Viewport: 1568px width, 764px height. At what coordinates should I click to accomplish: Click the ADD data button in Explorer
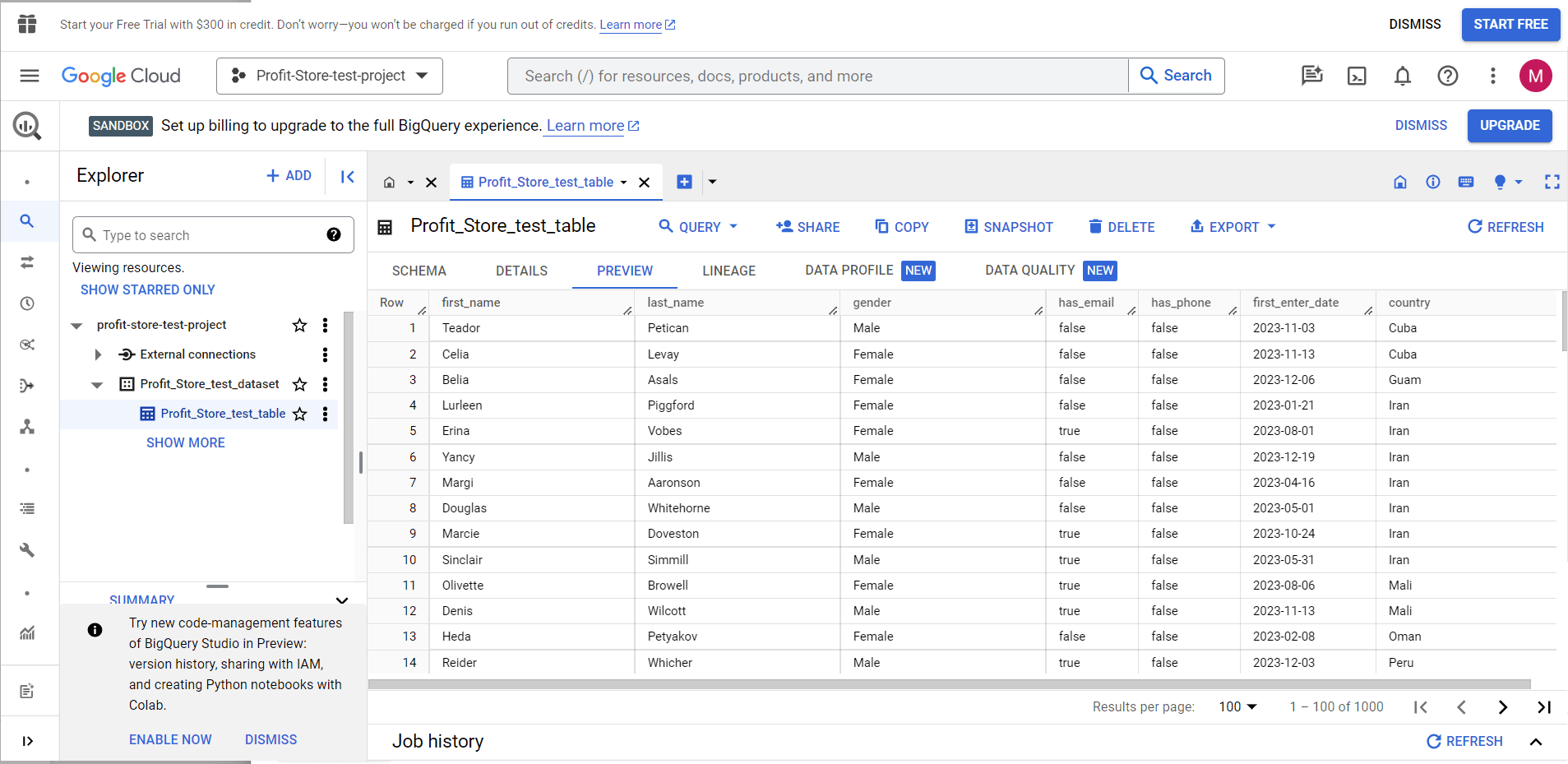[289, 176]
